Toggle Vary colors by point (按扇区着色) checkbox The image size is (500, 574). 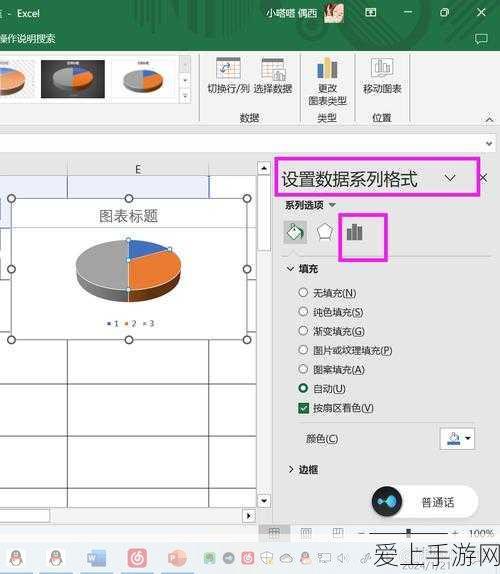[303, 408]
